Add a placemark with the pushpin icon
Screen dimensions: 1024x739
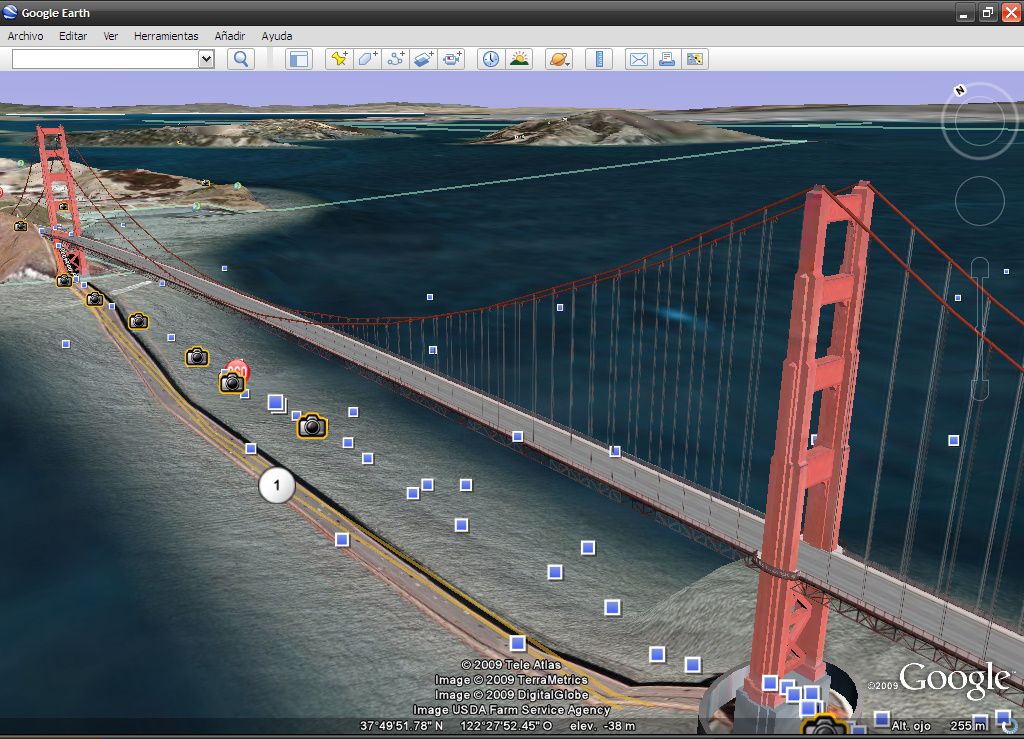(339, 59)
